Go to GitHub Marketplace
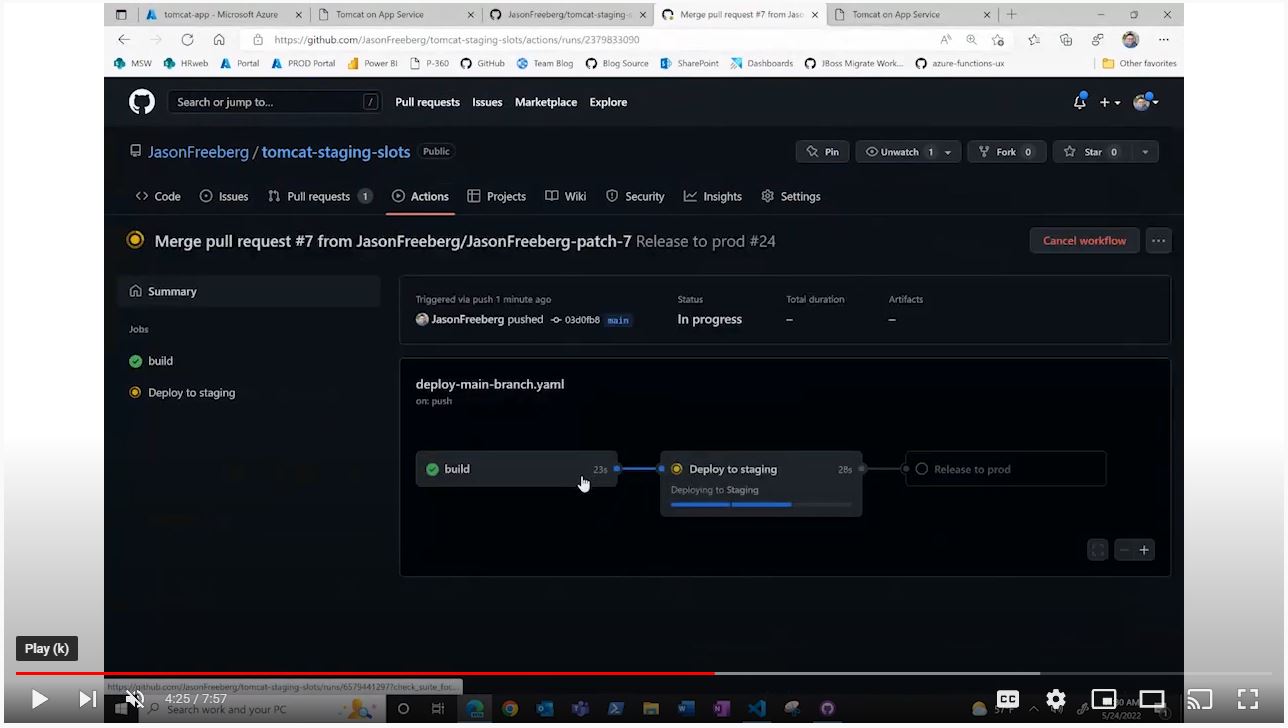Screen dimensions: 1288x728 click(x=546, y=102)
